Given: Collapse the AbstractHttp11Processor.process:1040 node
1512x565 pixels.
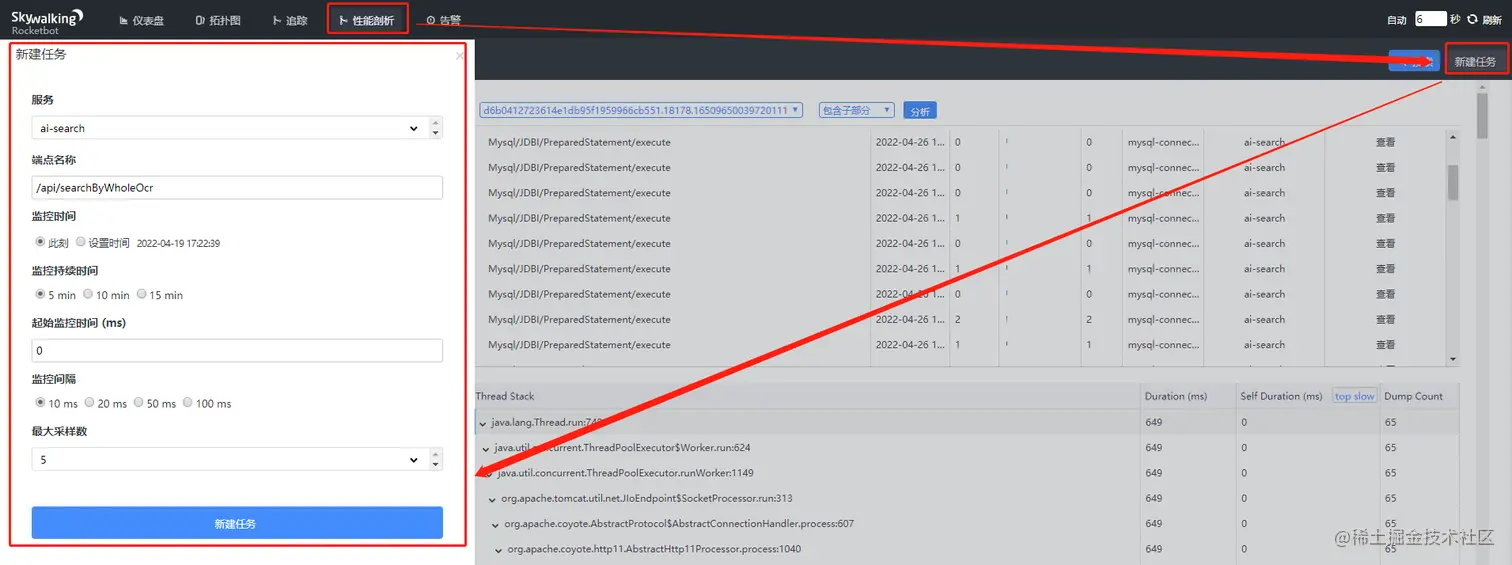Looking at the screenshot, I should (x=499, y=550).
